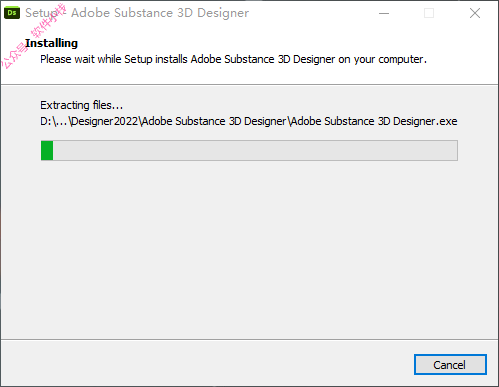
Task: Minimize the Setup window
Action: pyautogui.click(x=384, y=13)
